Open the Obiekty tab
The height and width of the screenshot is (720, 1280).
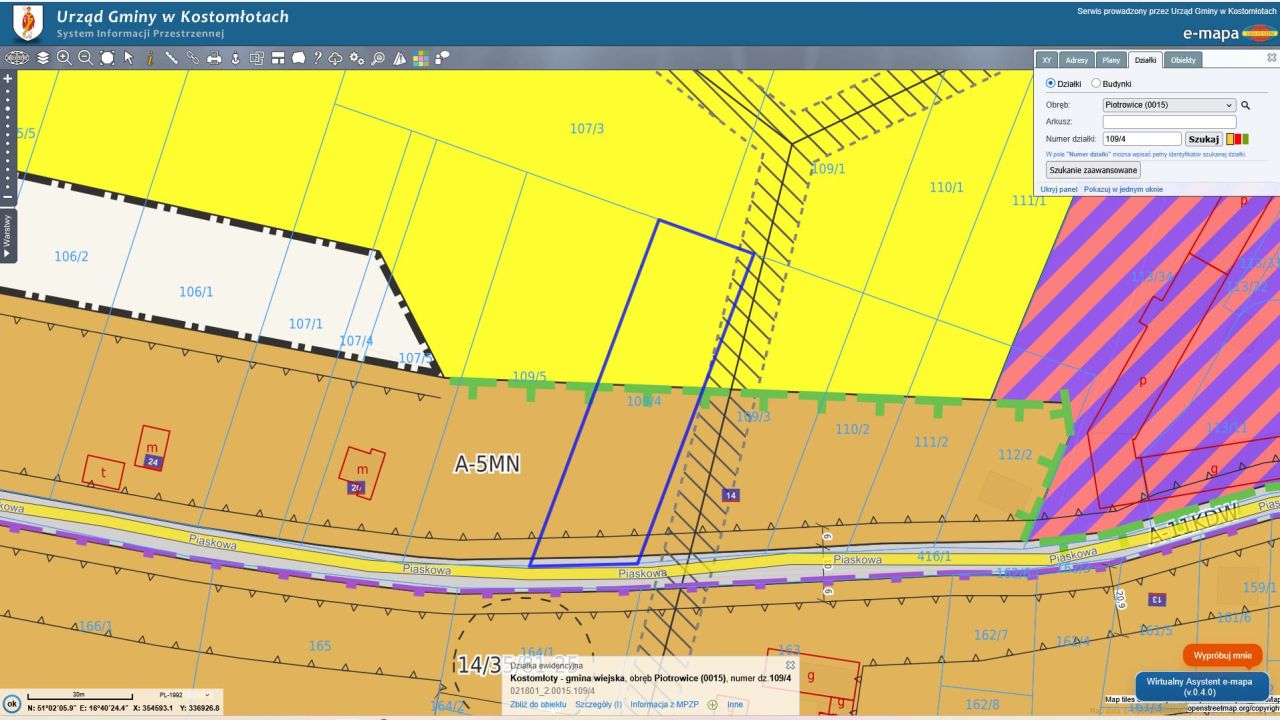coord(1183,60)
